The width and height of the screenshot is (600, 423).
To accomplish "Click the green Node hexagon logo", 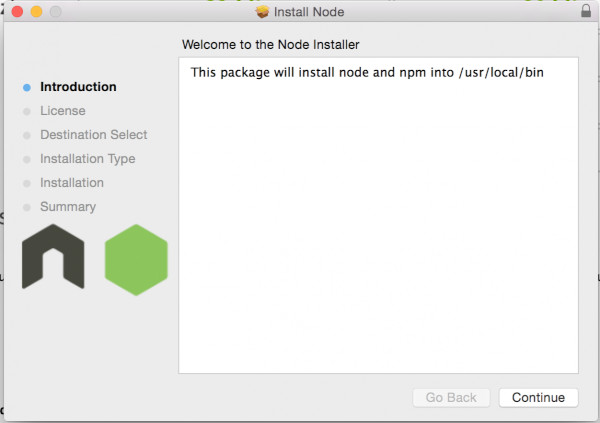I will pyautogui.click(x=136, y=260).
